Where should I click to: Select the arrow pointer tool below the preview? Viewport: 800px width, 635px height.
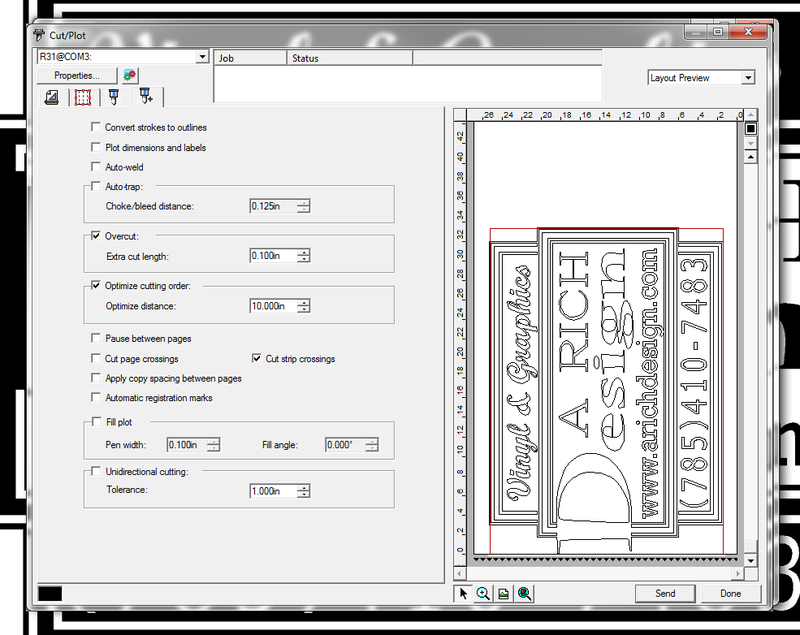click(x=463, y=593)
